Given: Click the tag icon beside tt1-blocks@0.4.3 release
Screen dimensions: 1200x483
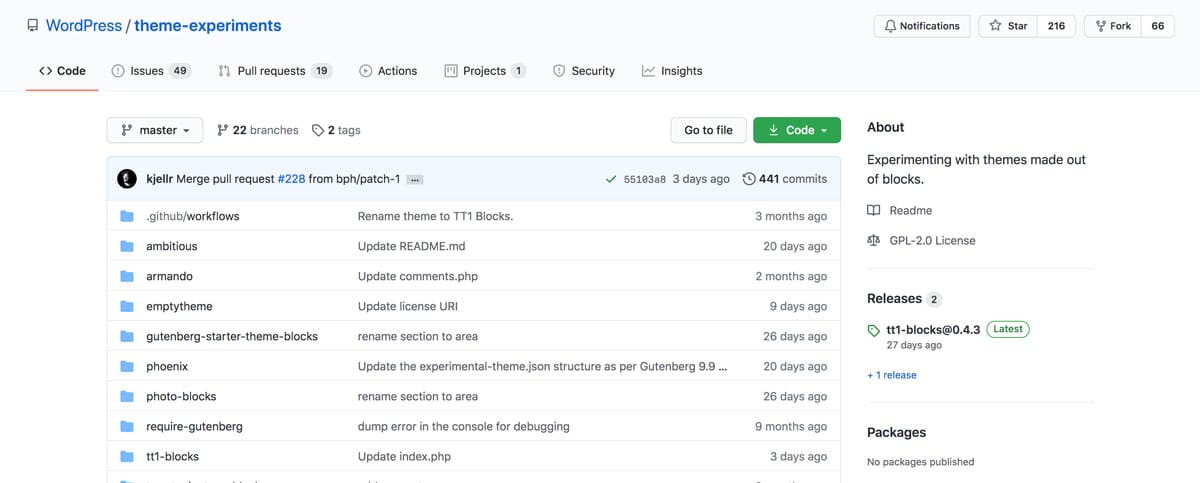Looking at the screenshot, I should click(x=874, y=330).
